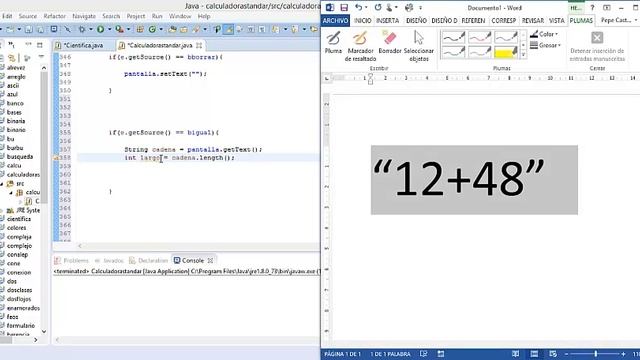Switch to the CORRESP ribbon tab
This screenshot has width=640, height=360.
pos(503,20)
